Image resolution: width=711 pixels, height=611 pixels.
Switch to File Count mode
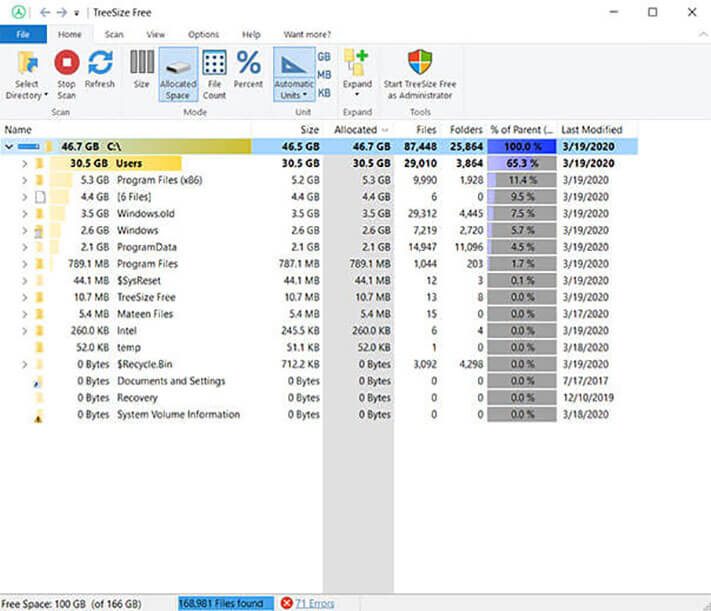(x=214, y=75)
